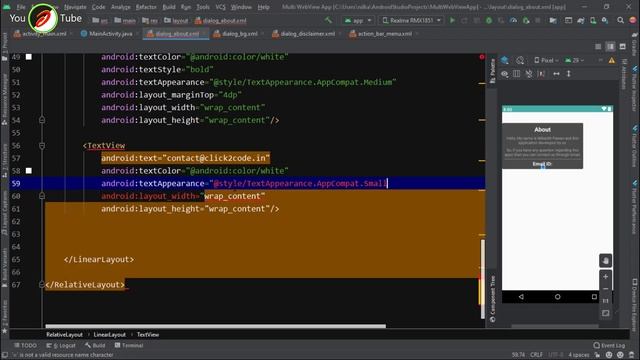
Task: Click the 1:1 actual size zoom button
Action: pyautogui.click(x=606, y=301)
